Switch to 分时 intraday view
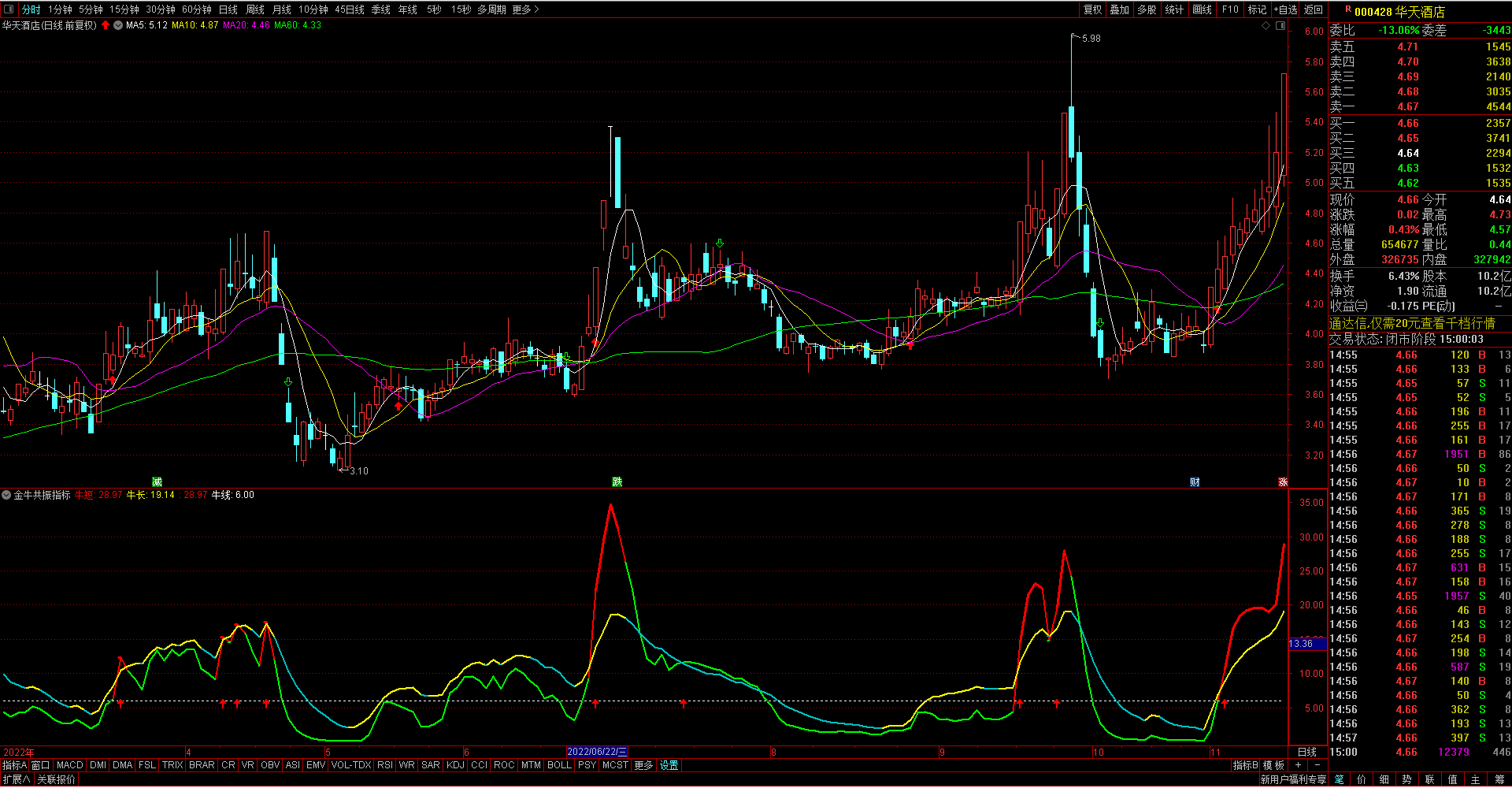 (31, 9)
